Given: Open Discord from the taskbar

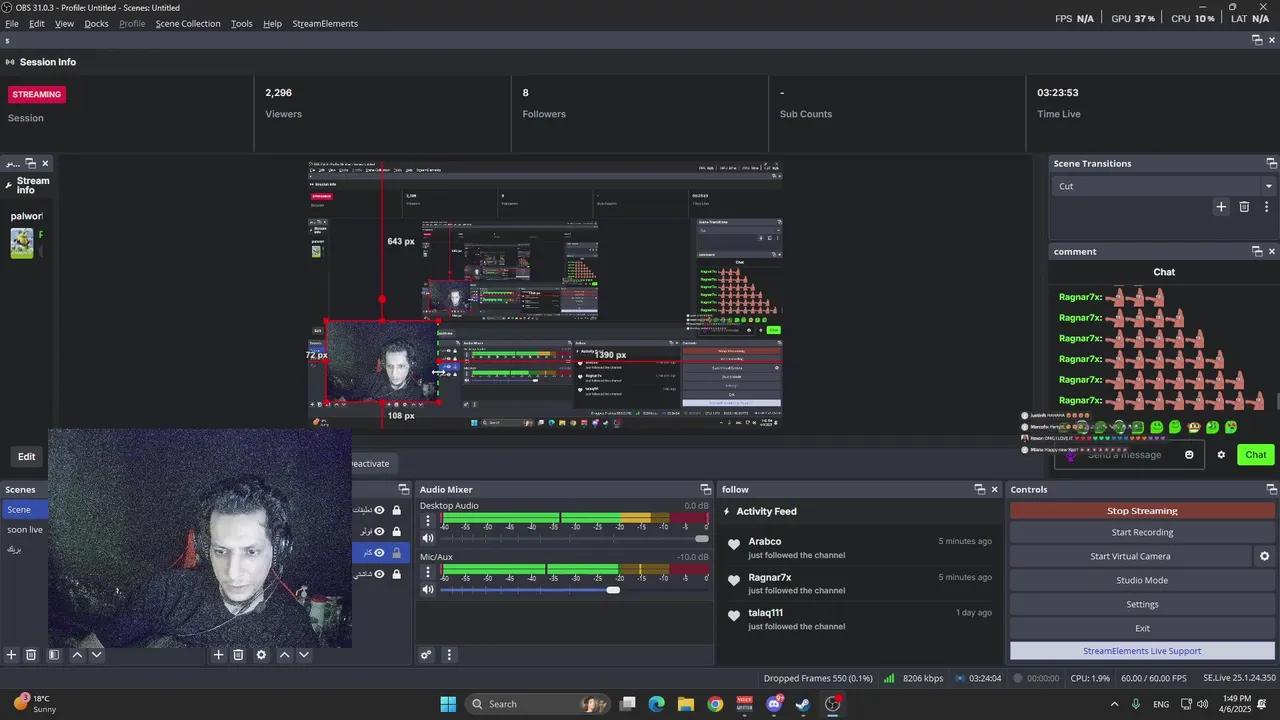Looking at the screenshot, I should coord(773,704).
